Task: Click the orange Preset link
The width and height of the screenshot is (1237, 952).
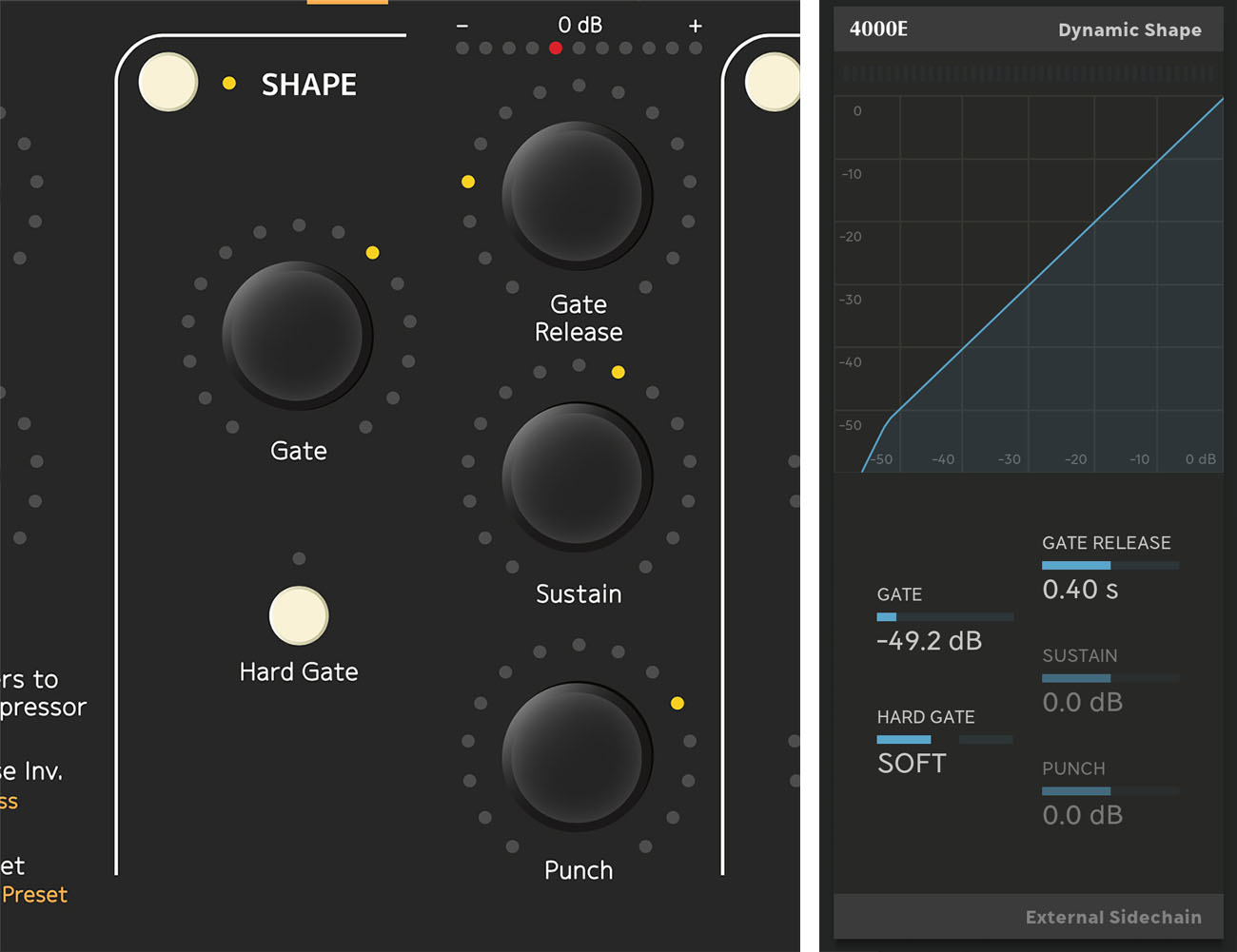Action: pyautogui.click(x=35, y=894)
